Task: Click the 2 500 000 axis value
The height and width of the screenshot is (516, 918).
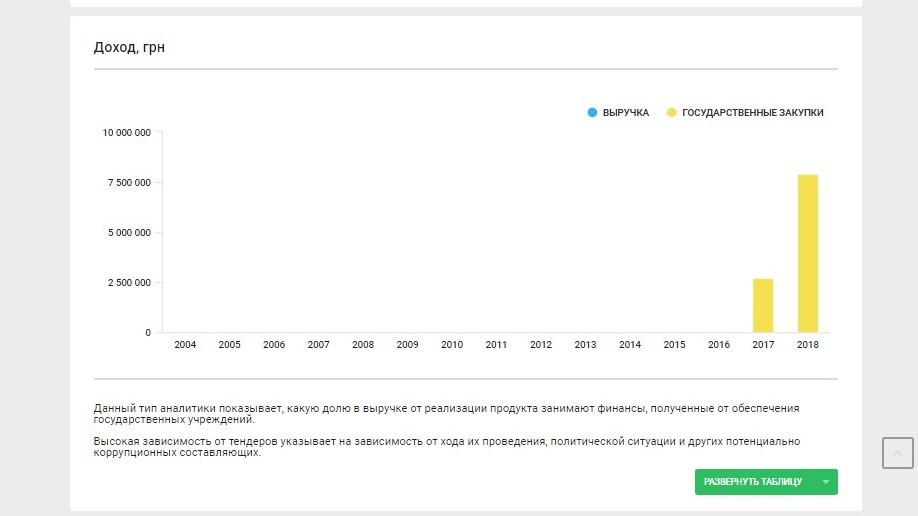Action: [x=130, y=282]
